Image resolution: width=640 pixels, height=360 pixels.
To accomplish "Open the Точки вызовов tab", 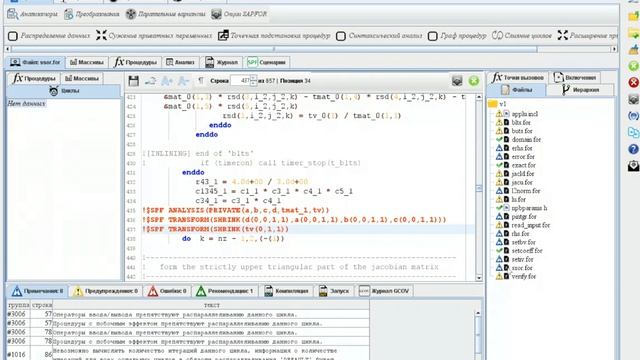I will [x=518, y=77].
